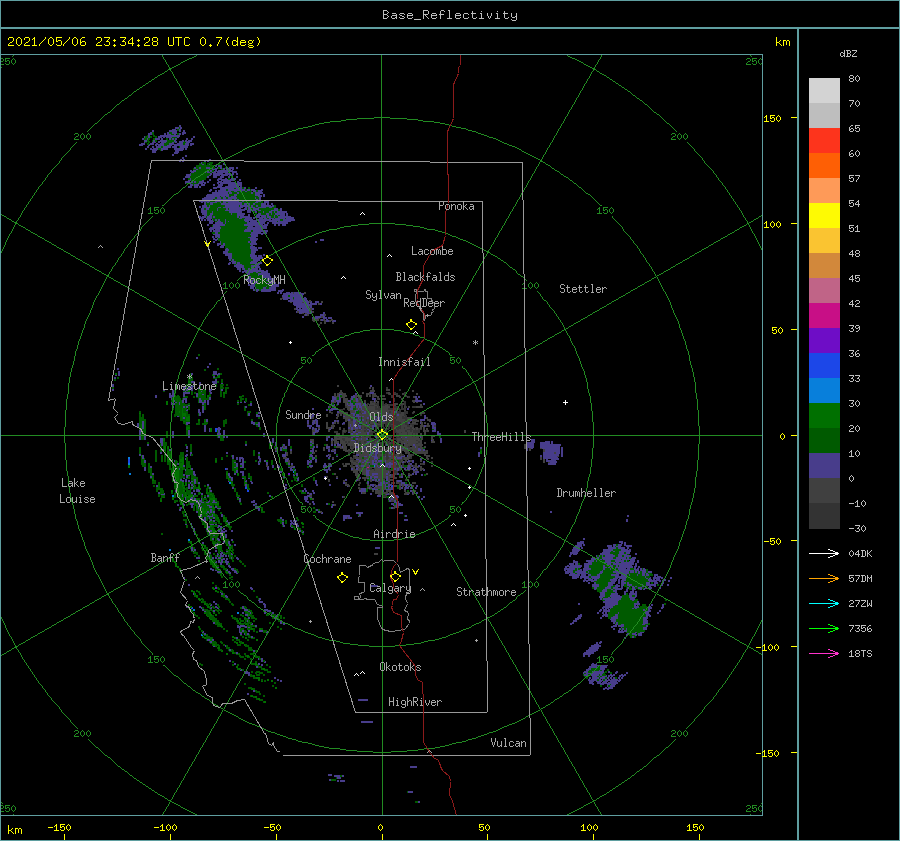Click the Ponoka label
The image size is (900, 841).
tap(456, 206)
